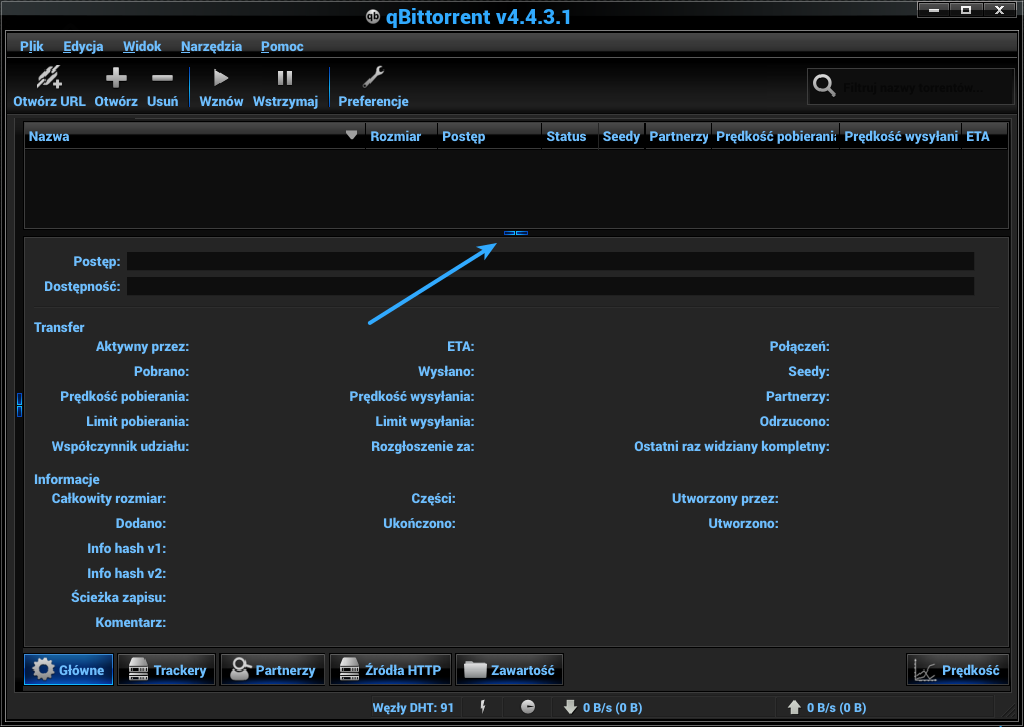Click the Współczynnik udziału label
The image size is (1024, 727).
point(120,447)
